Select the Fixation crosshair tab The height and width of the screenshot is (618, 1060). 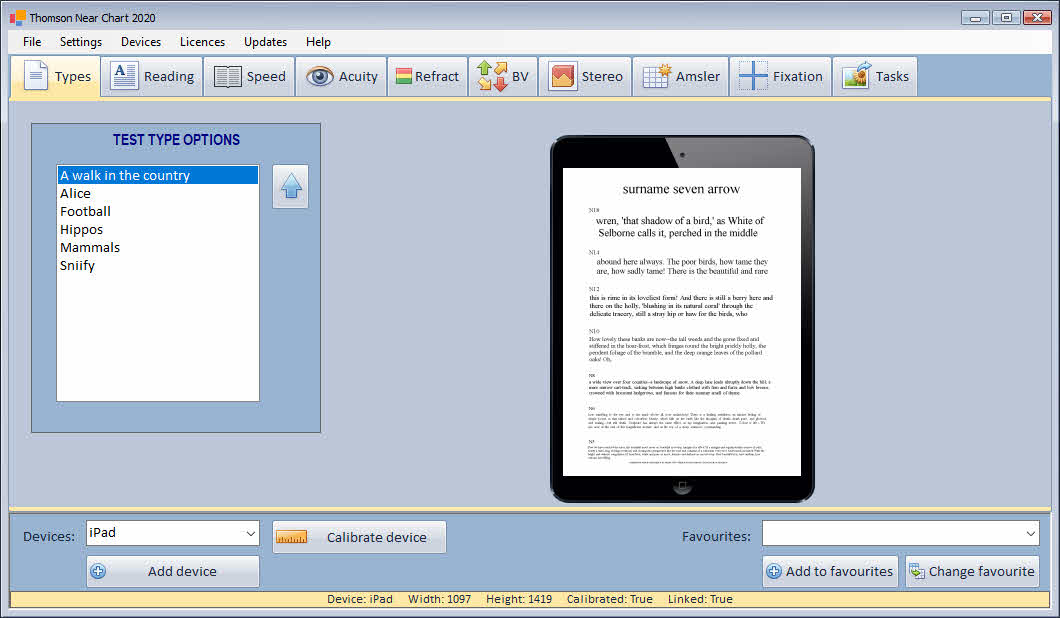781,77
